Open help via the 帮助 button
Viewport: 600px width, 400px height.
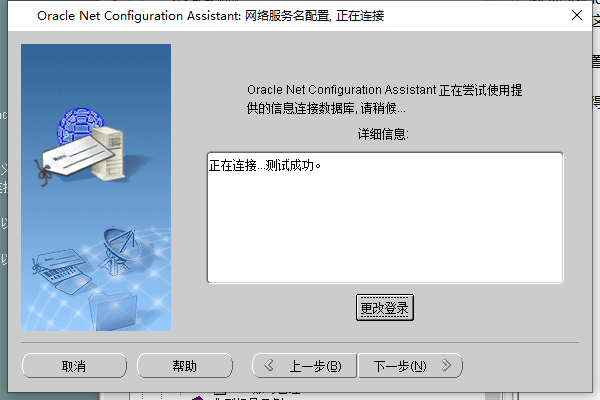[x=185, y=366]
